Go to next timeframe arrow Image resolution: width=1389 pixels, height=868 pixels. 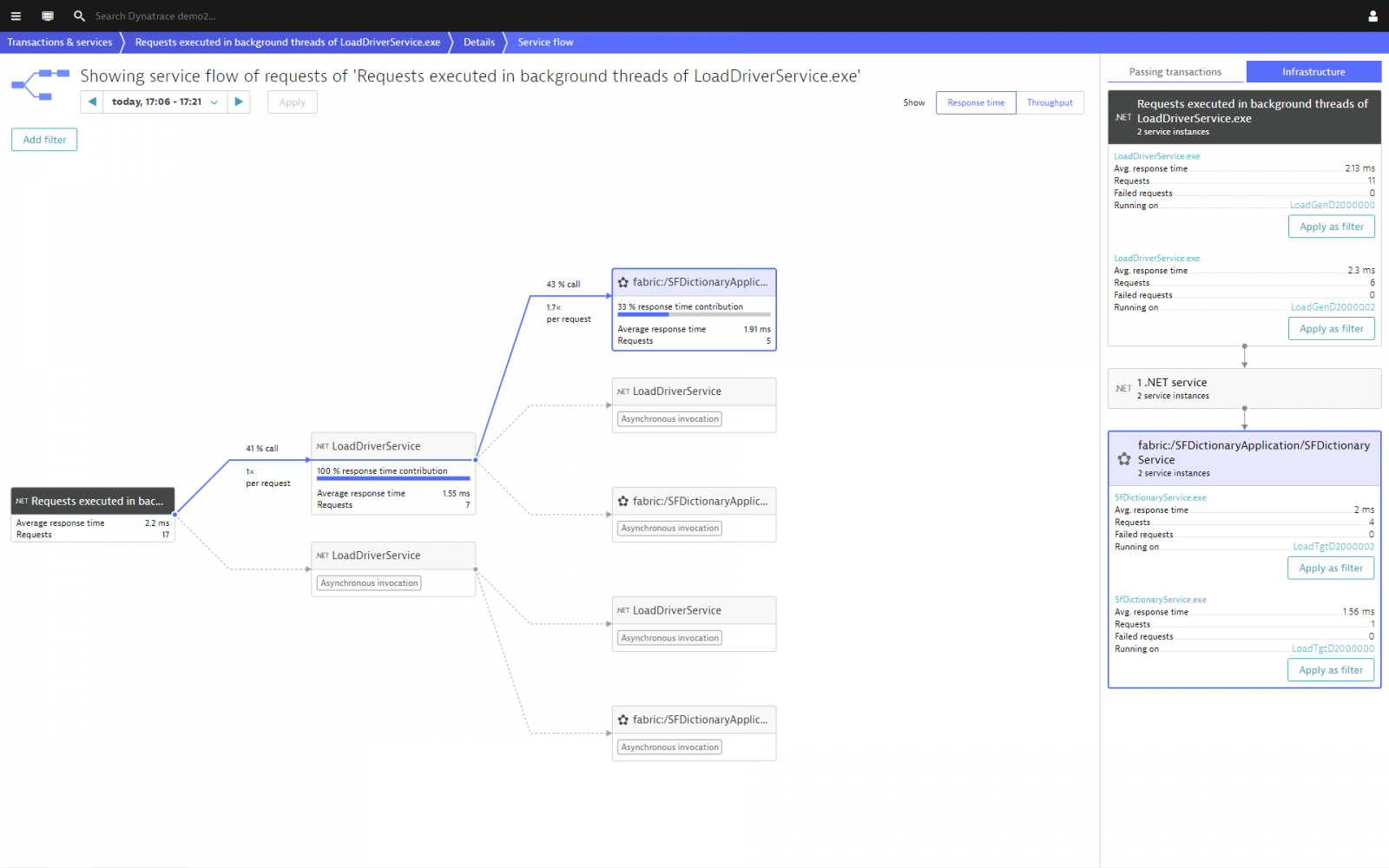[239, 102]
